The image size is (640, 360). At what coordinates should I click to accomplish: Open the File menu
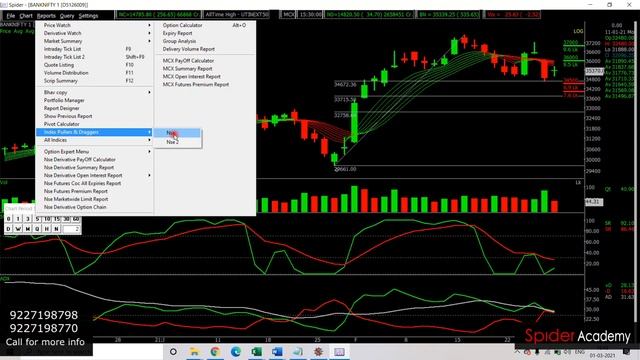[x=11, y=16]
